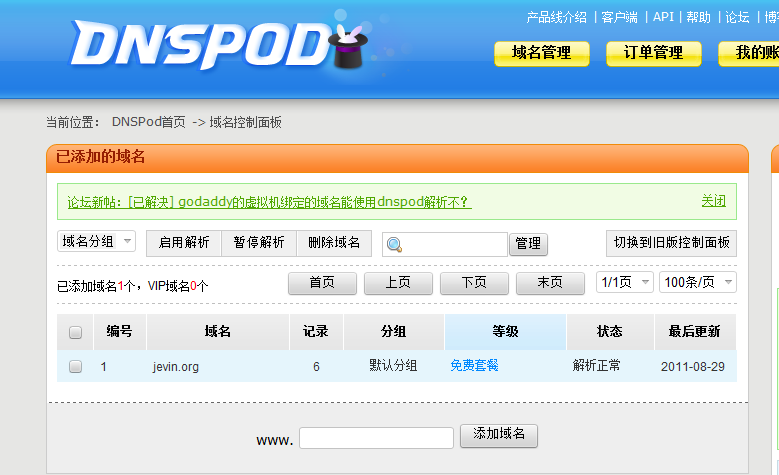
Task: Click the 删除域名 button
Action: (334, 242)
